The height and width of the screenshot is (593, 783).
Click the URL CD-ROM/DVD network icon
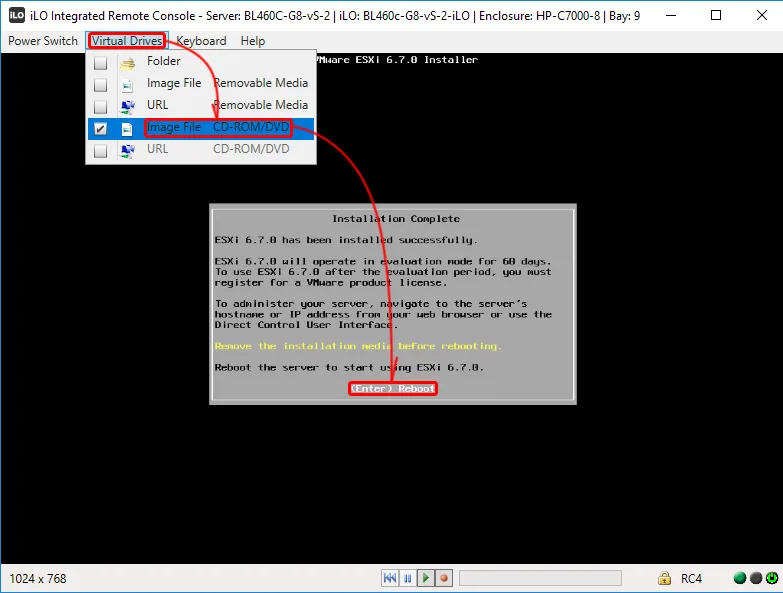point(128,151)
